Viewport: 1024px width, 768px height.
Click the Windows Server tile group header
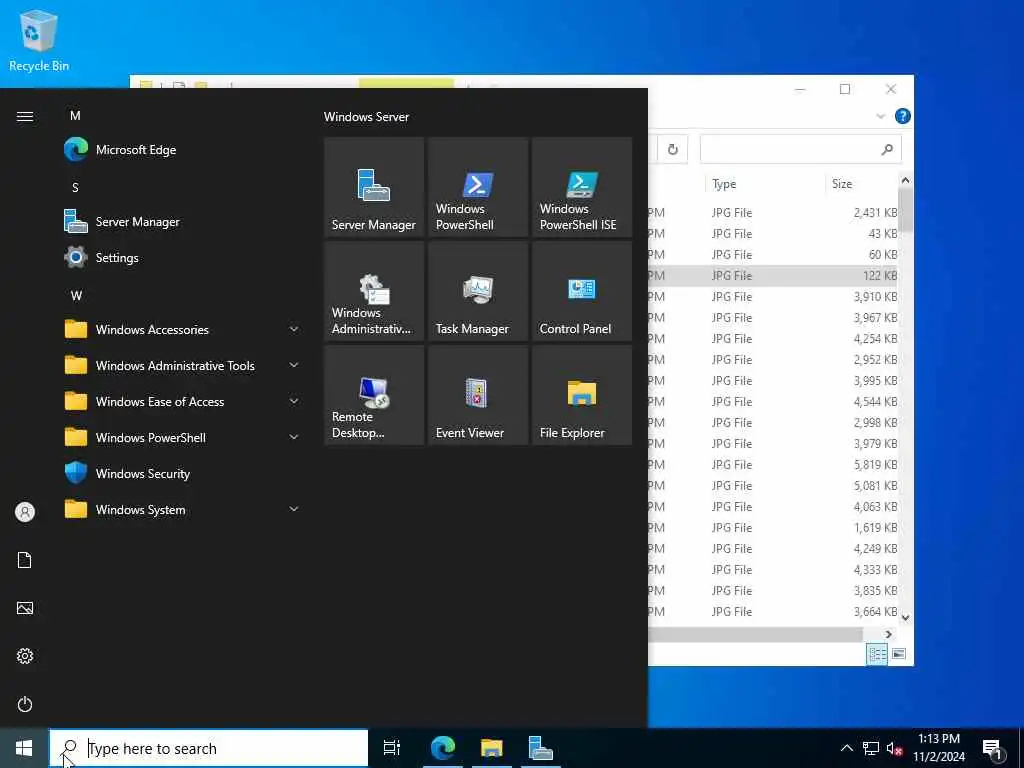coord(366,116)
